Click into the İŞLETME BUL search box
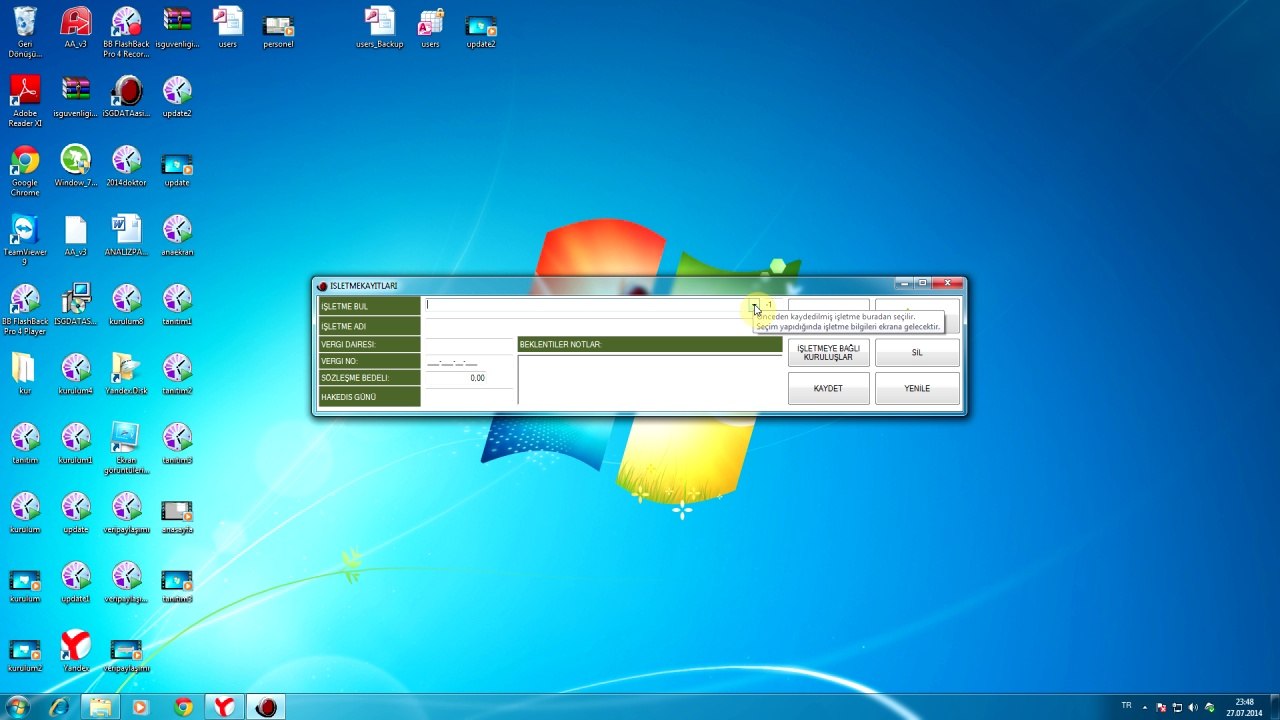Image resolution: width=1280 pixels, height=720 pixels. (x=587, y=305)
